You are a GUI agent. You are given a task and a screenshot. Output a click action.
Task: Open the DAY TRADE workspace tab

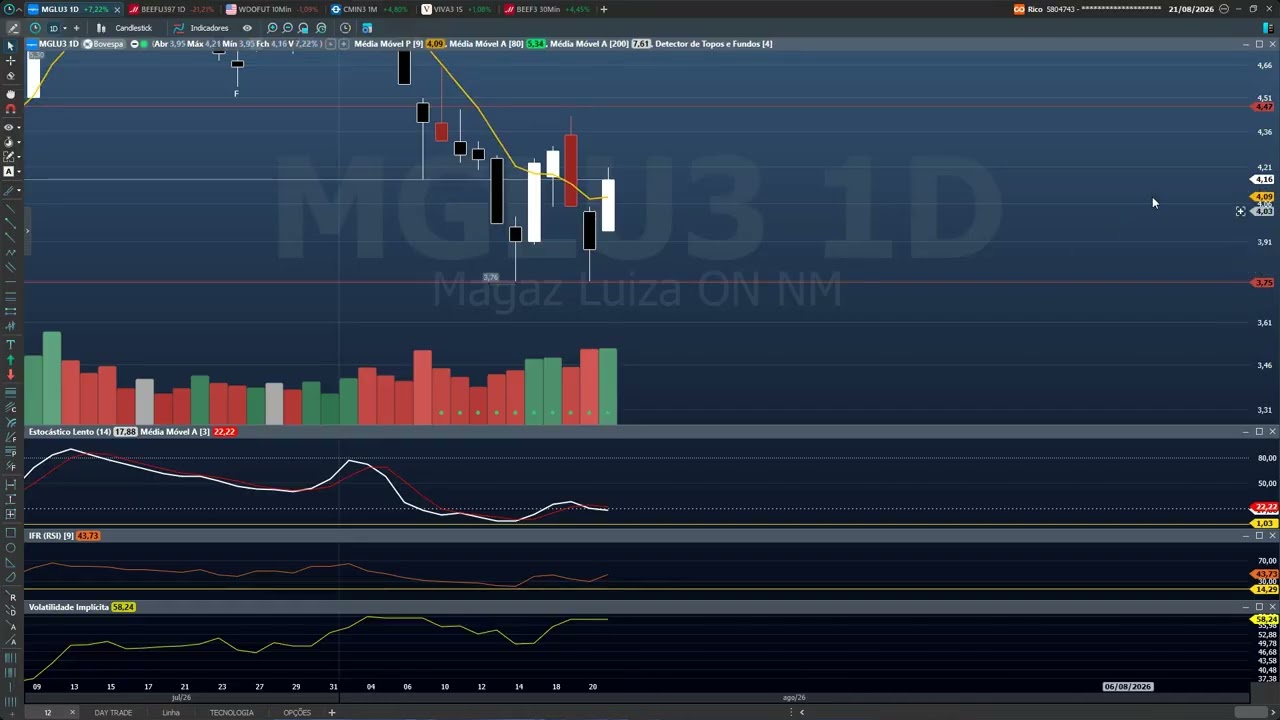tap(113, 713)
